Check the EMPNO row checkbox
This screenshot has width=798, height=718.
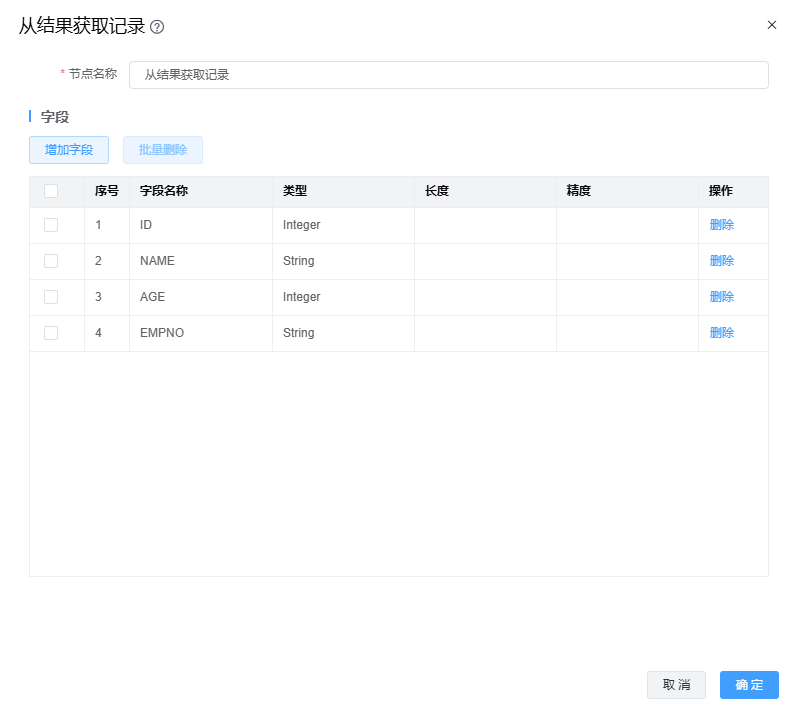pos(51,333)
